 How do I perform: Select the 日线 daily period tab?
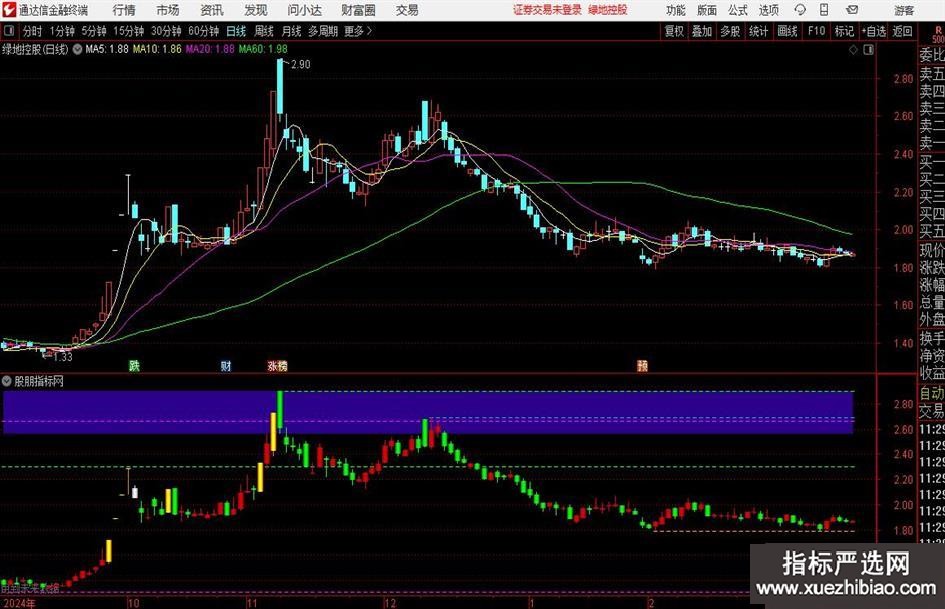[236, 31]
